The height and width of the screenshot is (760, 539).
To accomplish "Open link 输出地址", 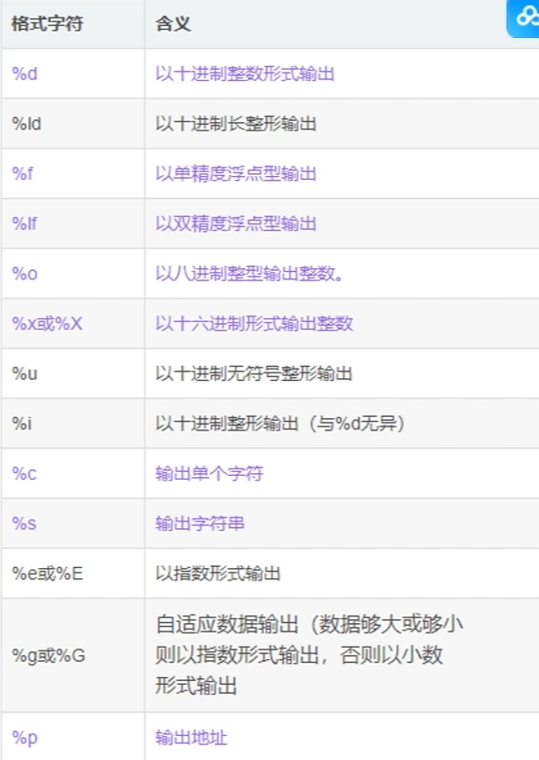I will click(x=191, y=738).
